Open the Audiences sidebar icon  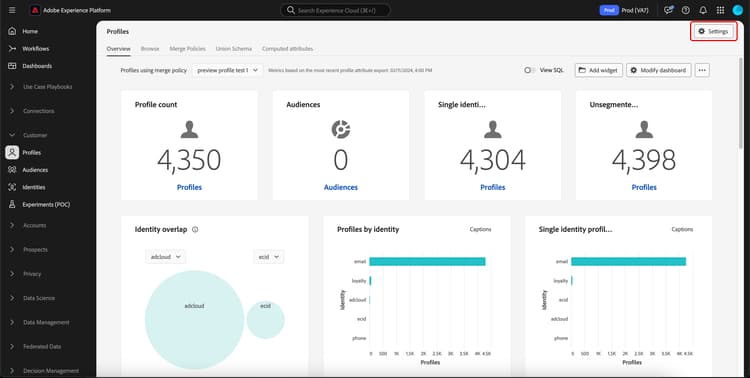12,170
